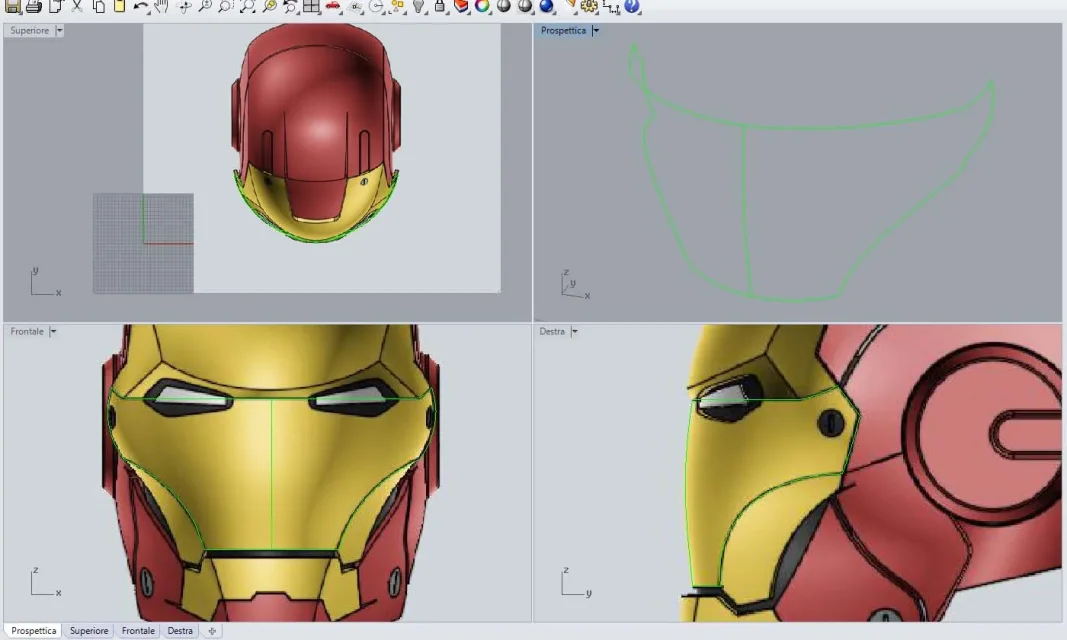Screen dimensions: 1067x640
Task: Click the Undo View Change icon
Action: point(291,7)
